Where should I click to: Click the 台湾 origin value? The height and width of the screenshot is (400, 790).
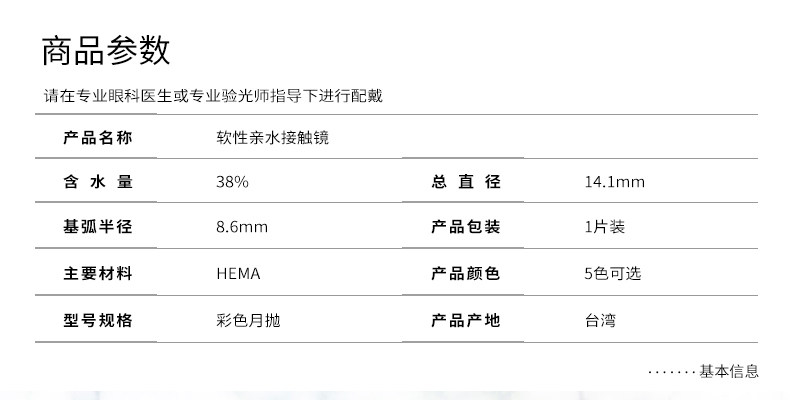(x=601, y=320)
